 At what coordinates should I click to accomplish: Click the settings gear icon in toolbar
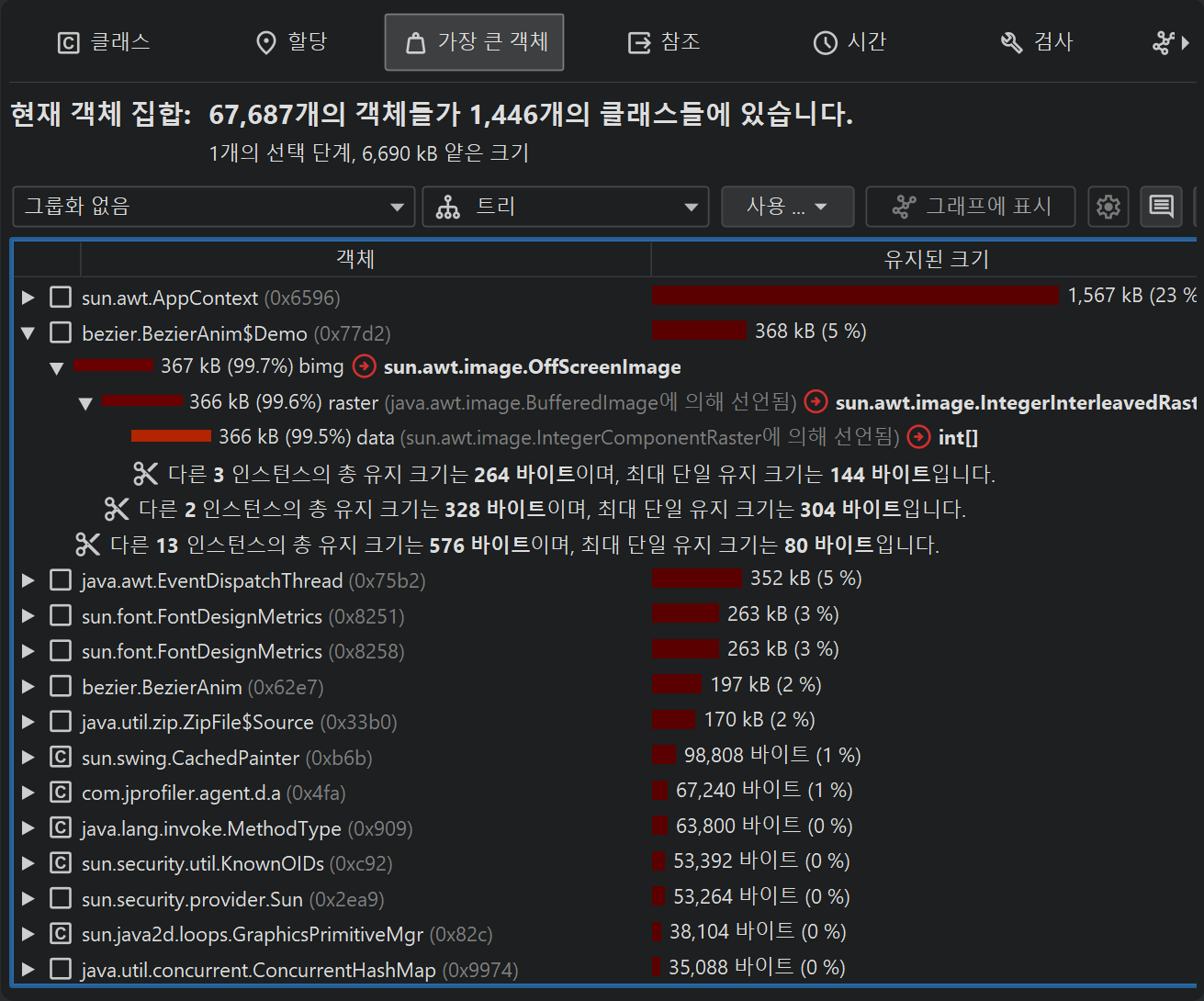1108,207
